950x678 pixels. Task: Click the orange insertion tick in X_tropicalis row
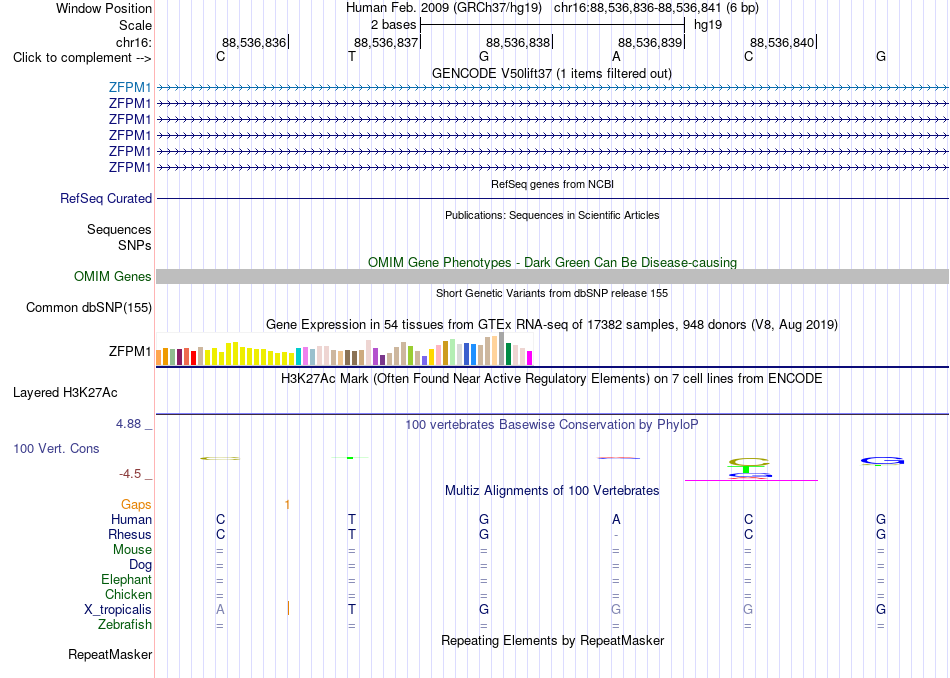288,608
